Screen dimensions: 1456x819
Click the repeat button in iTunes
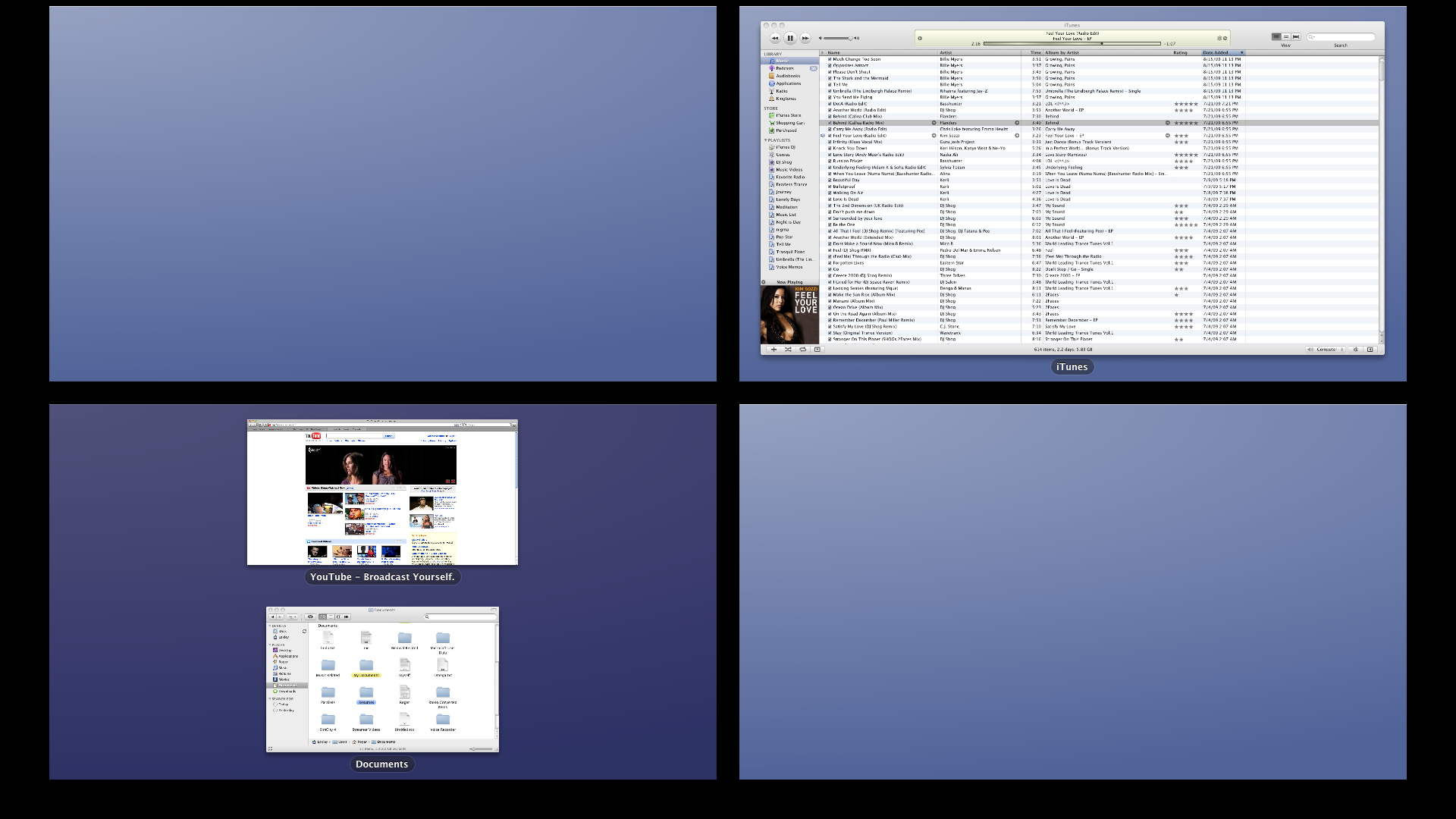pos(802,350)
